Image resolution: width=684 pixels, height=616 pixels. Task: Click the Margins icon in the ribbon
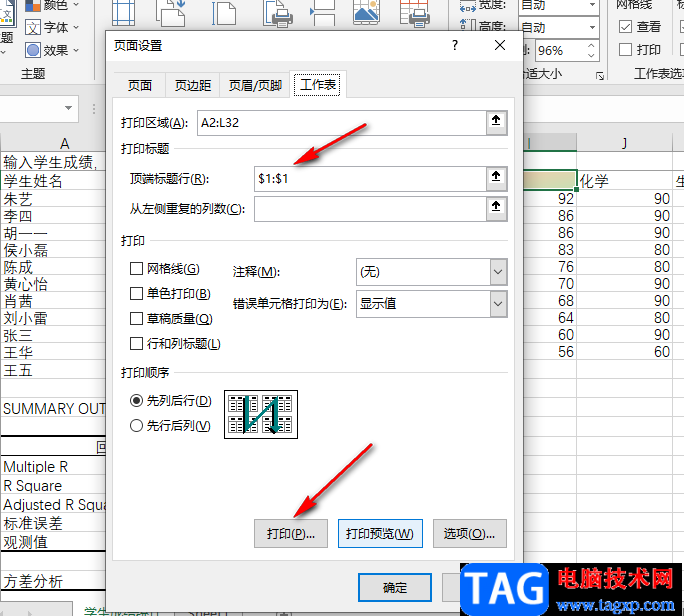123,12
